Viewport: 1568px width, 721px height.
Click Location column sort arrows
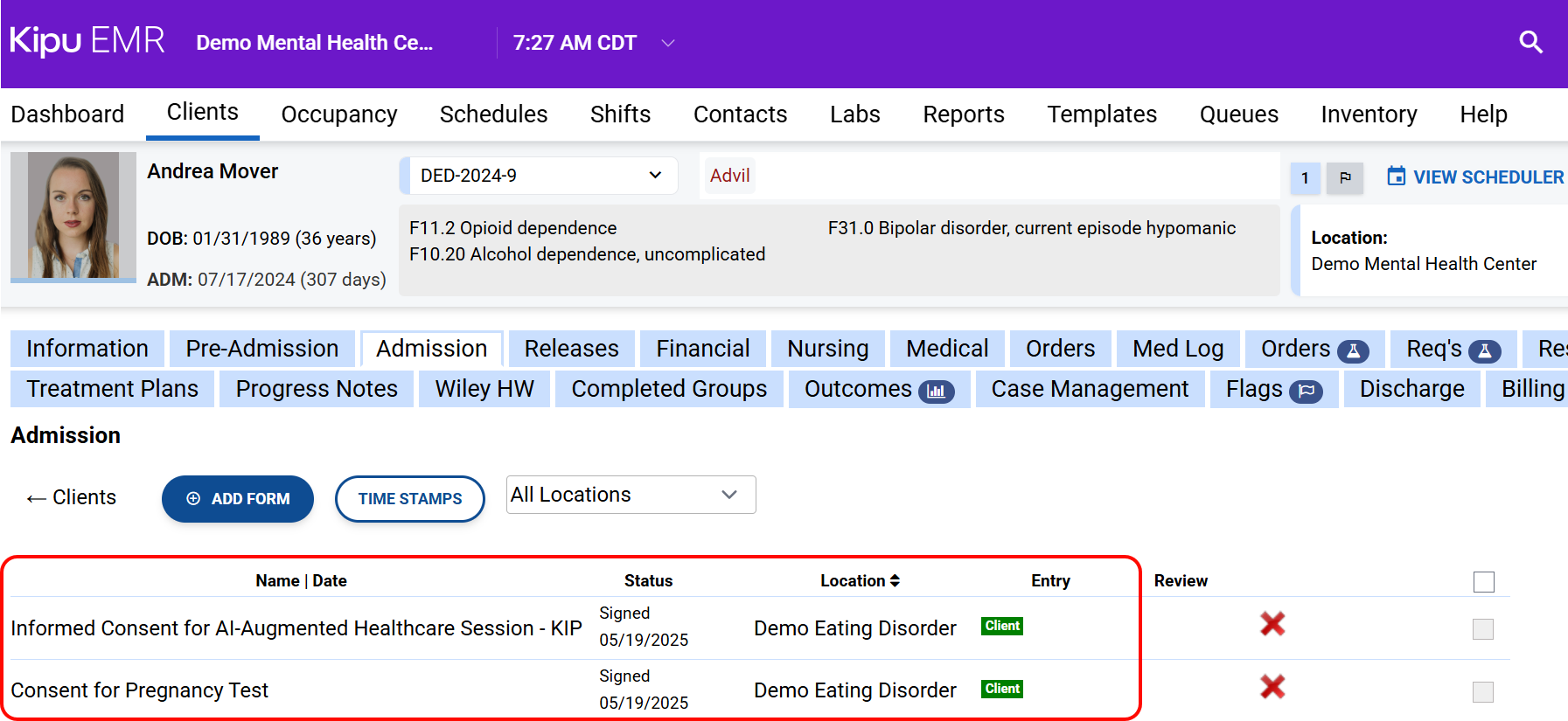(895, 580)
